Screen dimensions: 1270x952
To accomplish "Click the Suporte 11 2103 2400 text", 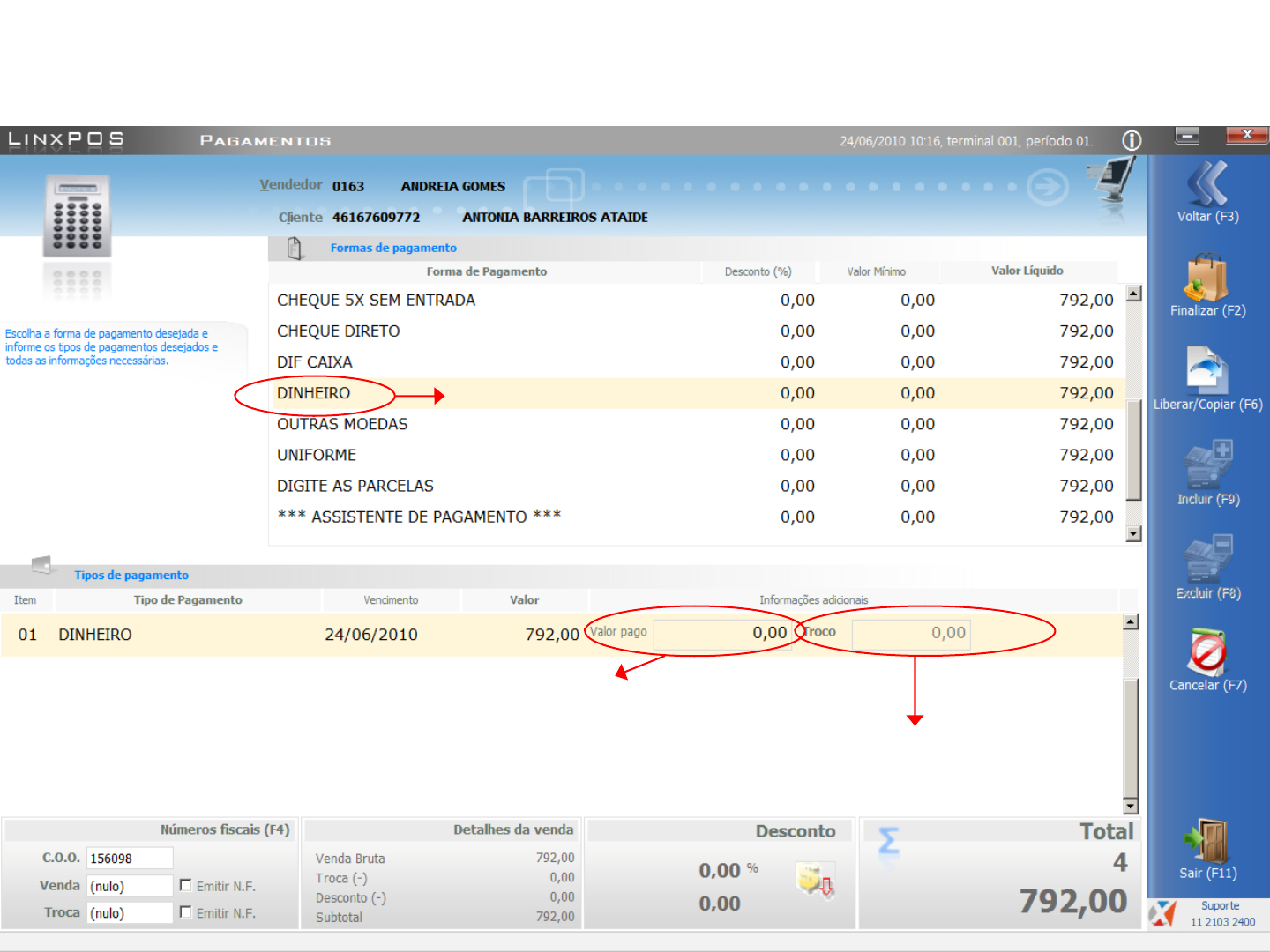I will coord(1221,914).
